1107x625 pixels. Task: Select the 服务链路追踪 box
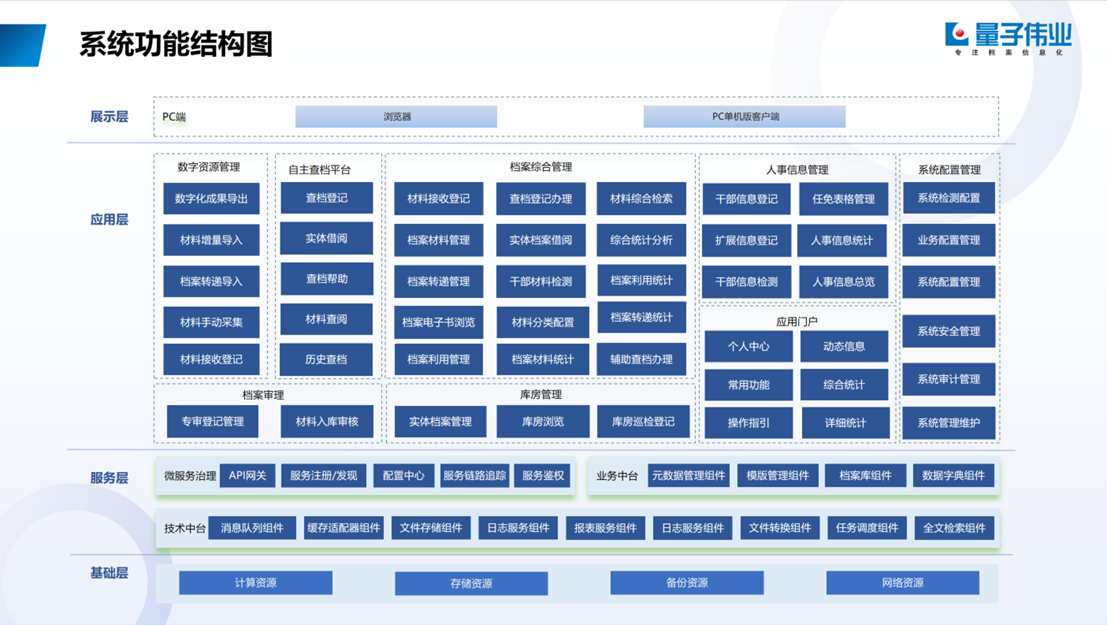coord(474,475)
